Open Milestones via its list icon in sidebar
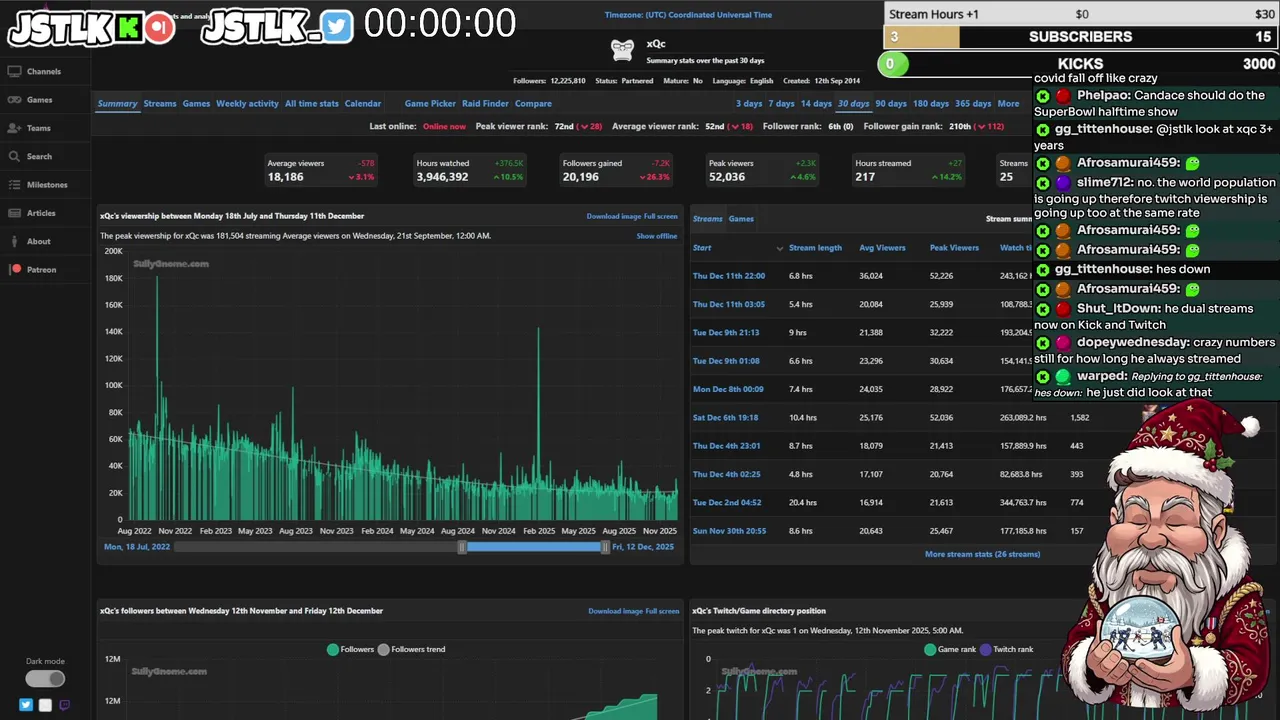Screen dimensions: 1280x720 point(14,185)
